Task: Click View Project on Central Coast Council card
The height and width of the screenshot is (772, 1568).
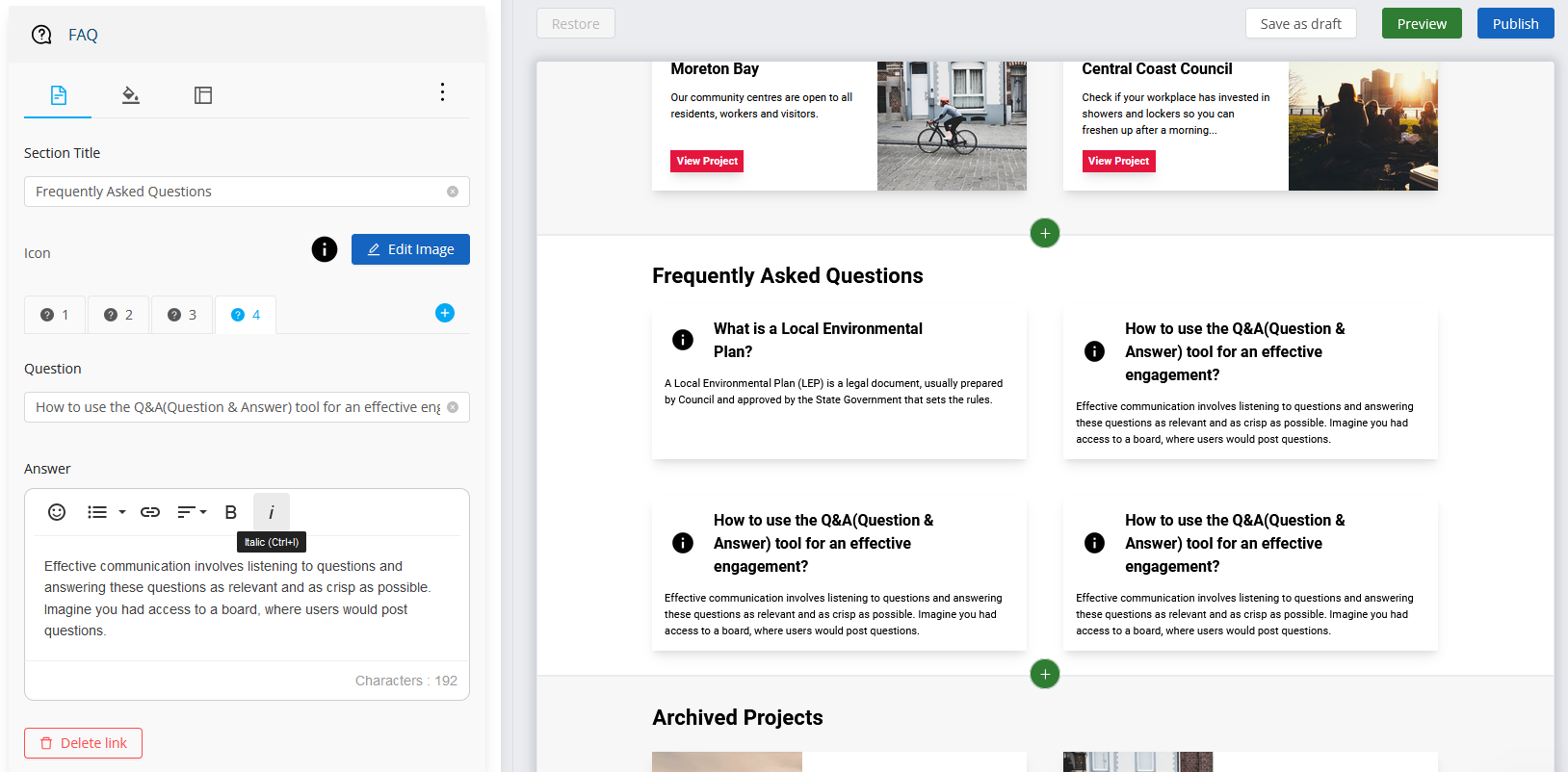Action: (x=1118, y=161)
